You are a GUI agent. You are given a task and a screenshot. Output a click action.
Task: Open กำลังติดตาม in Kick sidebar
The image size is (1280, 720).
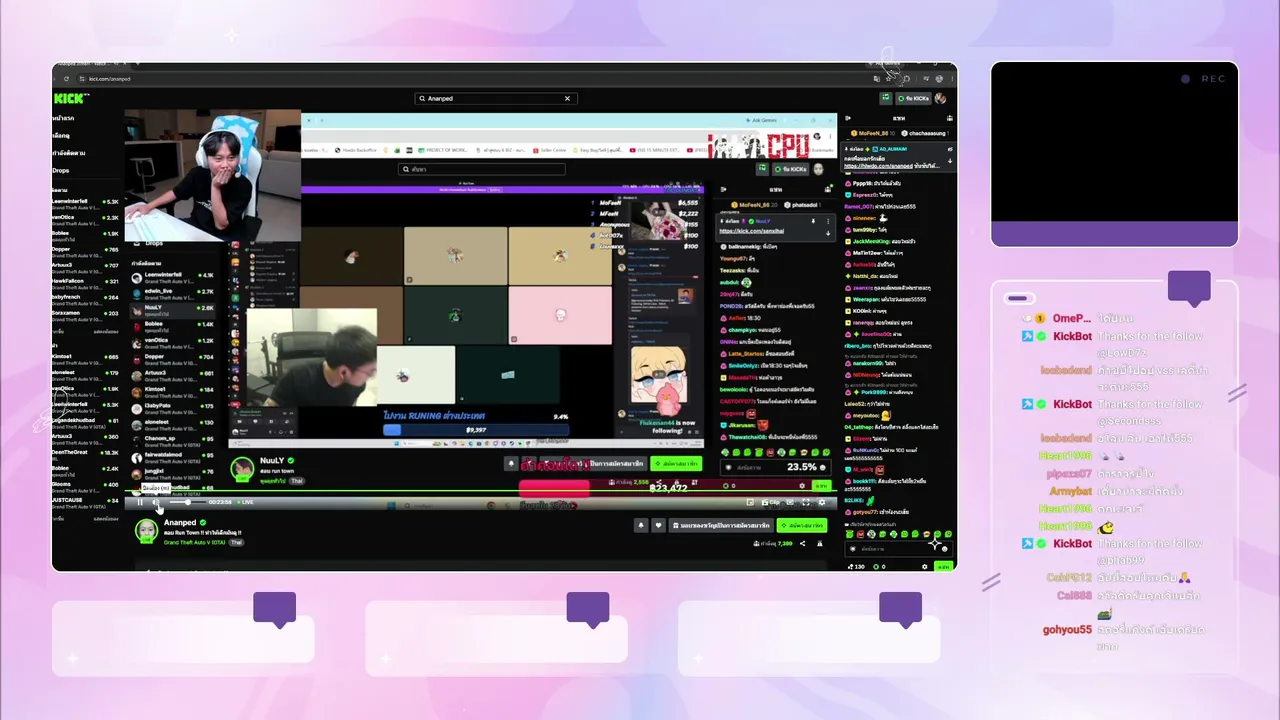pos(68,153)
